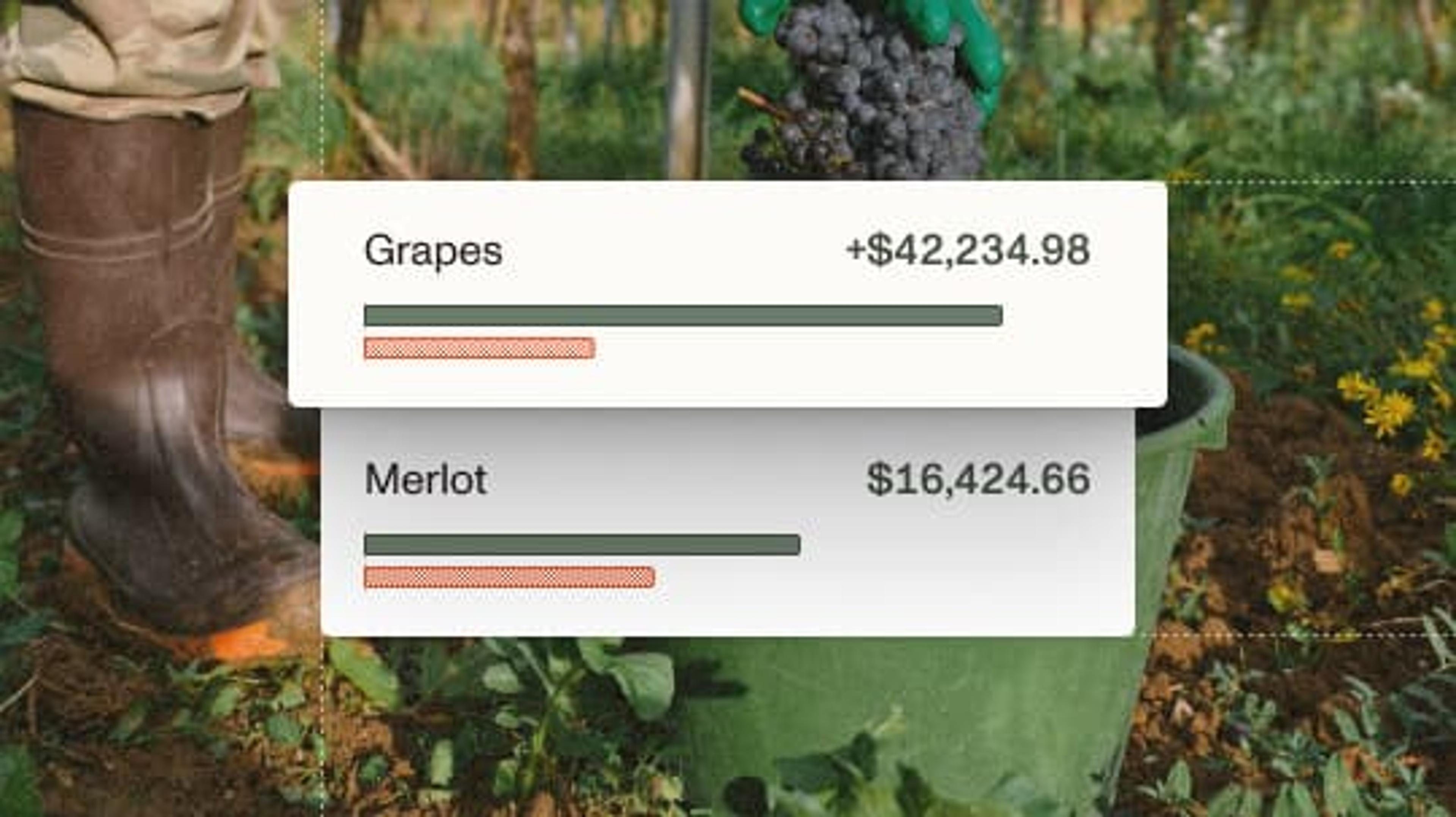Image resolution: width=1456 pixels, height=817 pixels.
Task: Click the green bar under Grapes
Action: (683, 315)
